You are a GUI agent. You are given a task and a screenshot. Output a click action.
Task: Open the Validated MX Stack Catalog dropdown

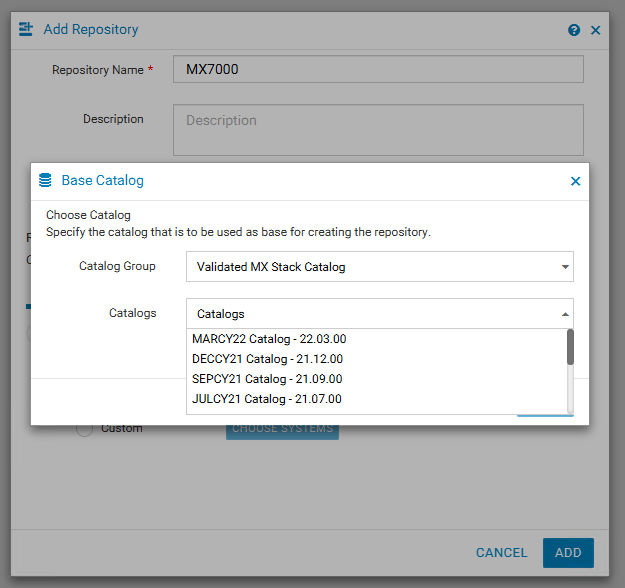click(x=379, y=267)
